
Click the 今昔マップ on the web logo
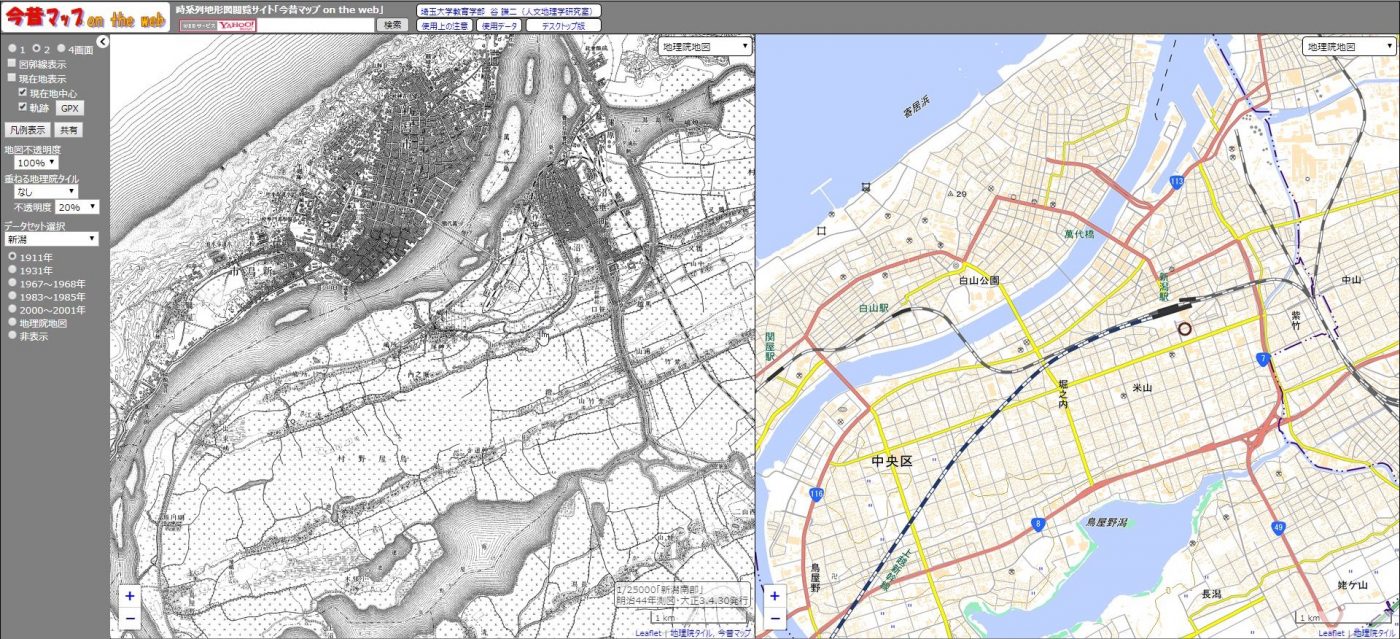point(85,18)
